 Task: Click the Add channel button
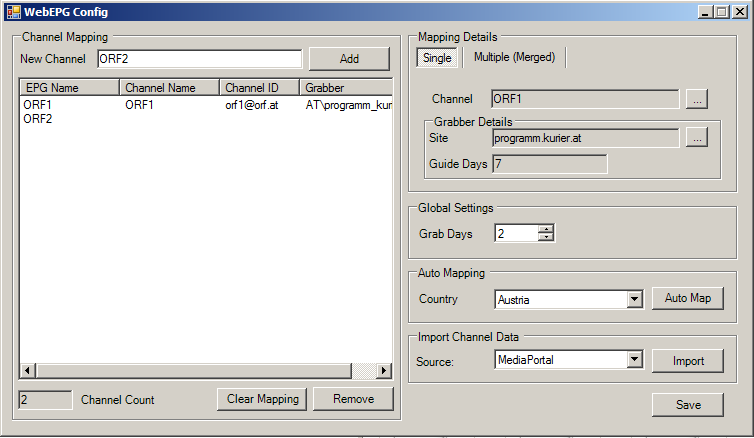point(349,59)
